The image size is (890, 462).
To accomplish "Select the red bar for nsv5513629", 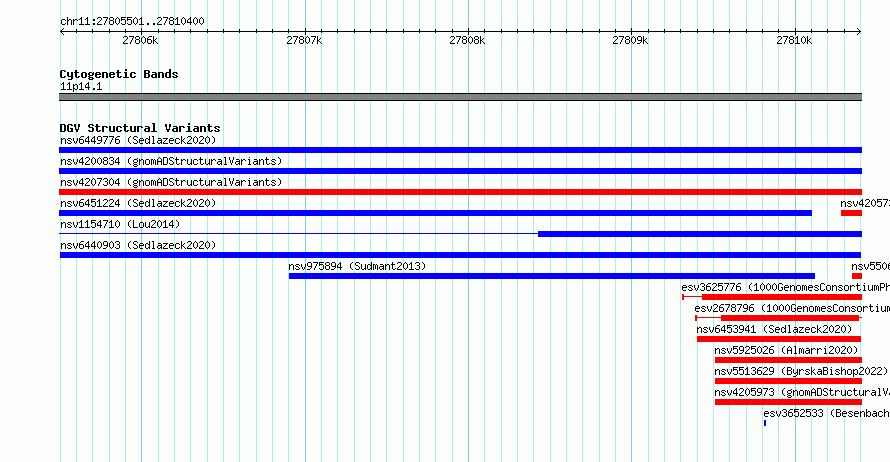I will (788, 381).
